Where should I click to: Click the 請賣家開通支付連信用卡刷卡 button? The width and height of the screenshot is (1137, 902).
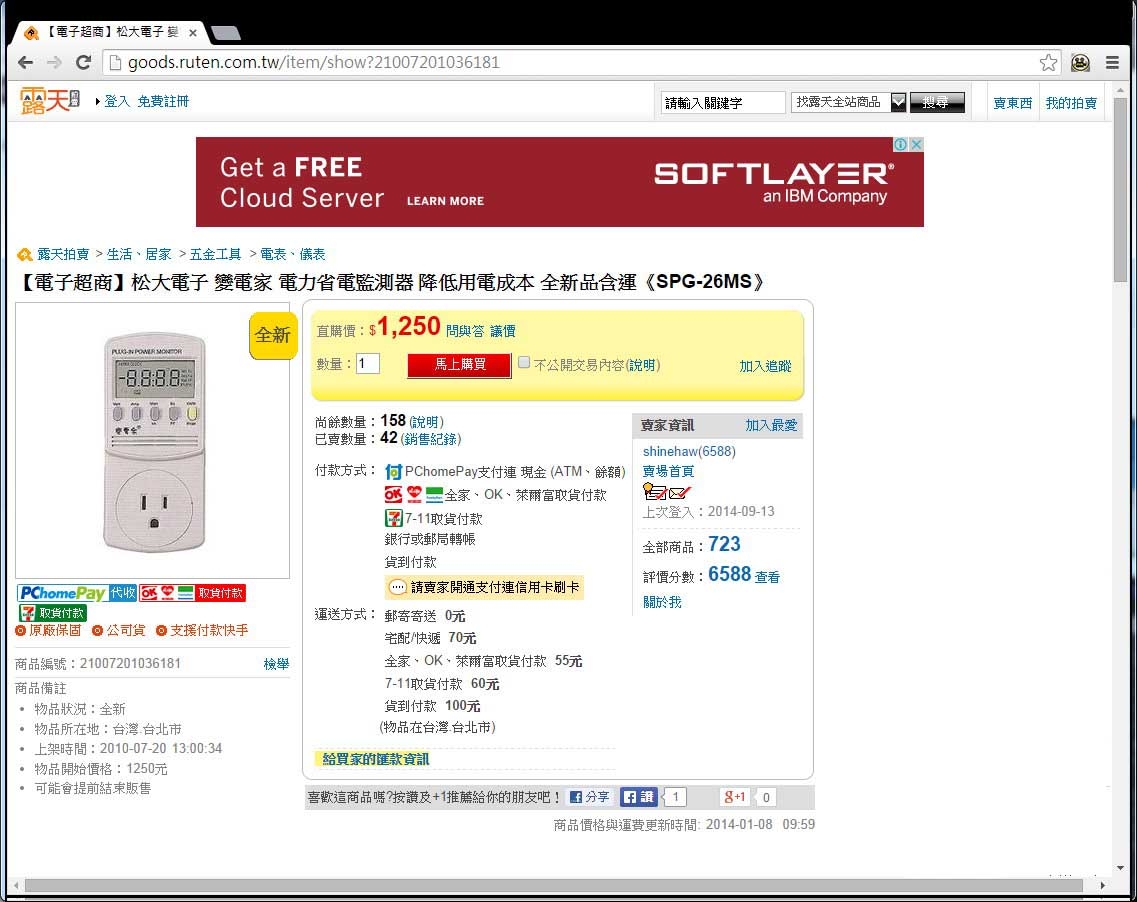(484, 587)
